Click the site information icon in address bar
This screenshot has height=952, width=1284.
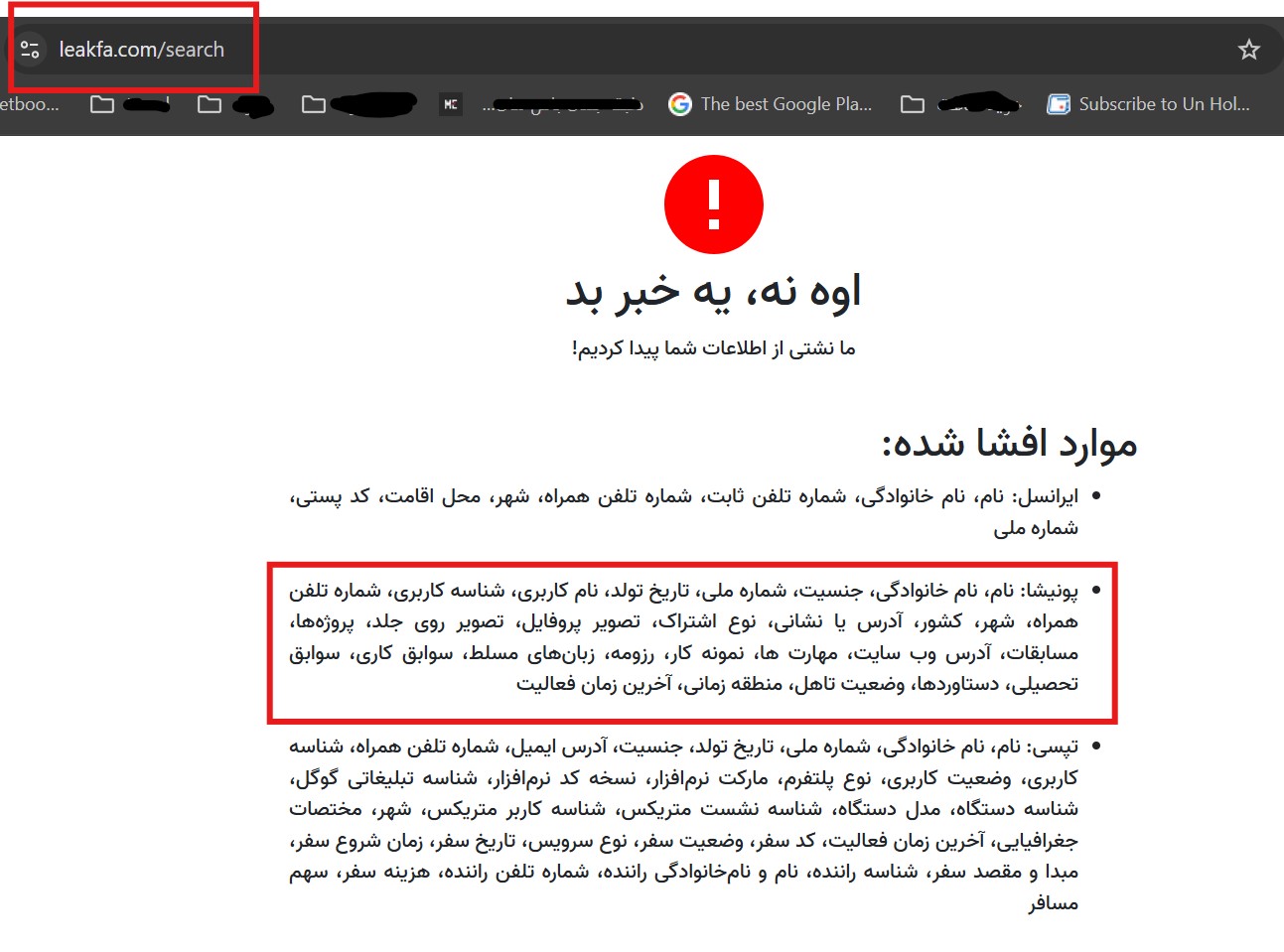30,49
